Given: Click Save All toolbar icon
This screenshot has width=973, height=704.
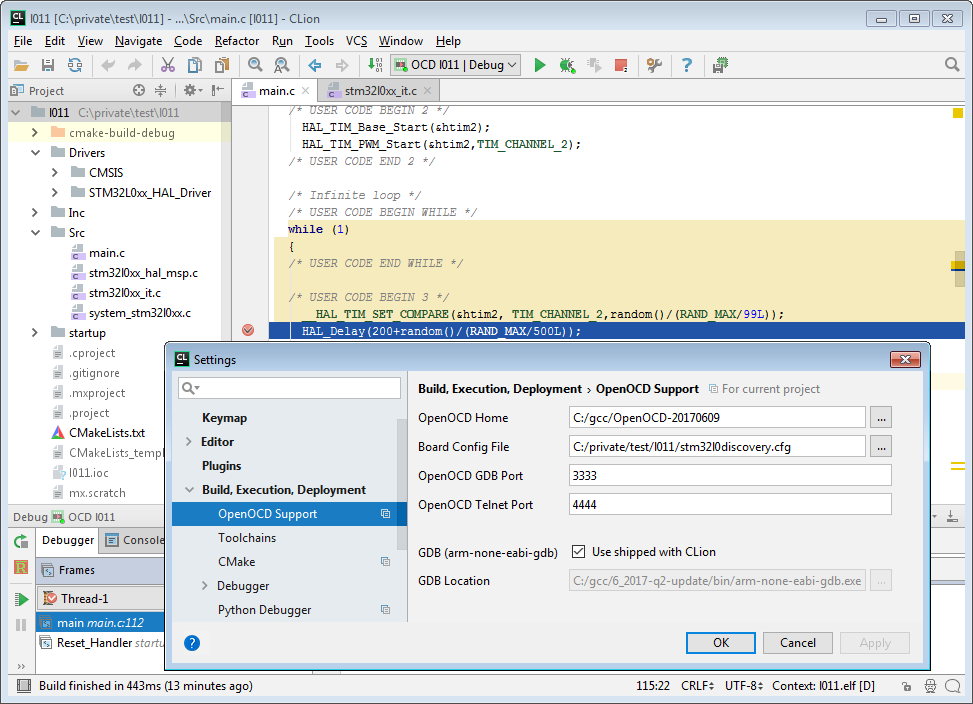Looking at the screenshot, I should tap(48, 65).
